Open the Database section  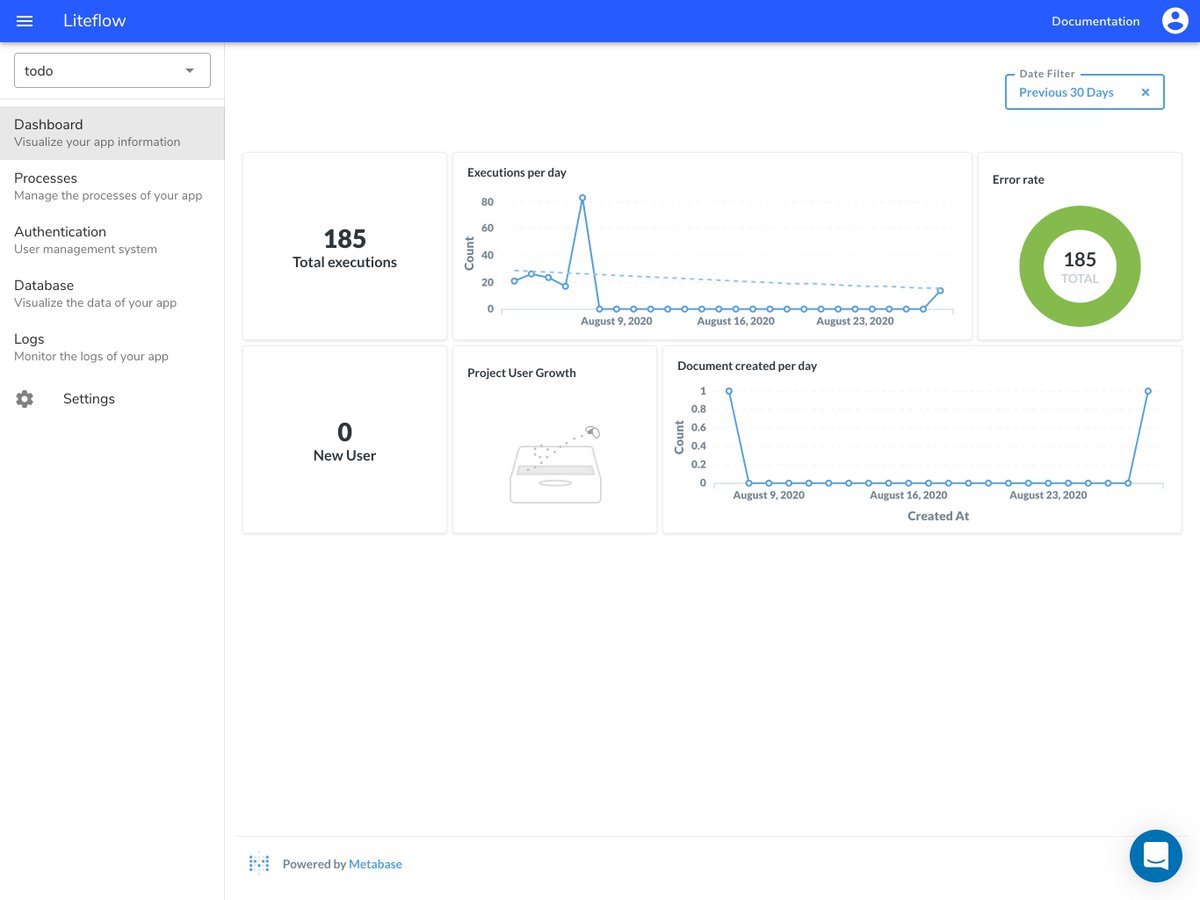(x=112, y=294)
